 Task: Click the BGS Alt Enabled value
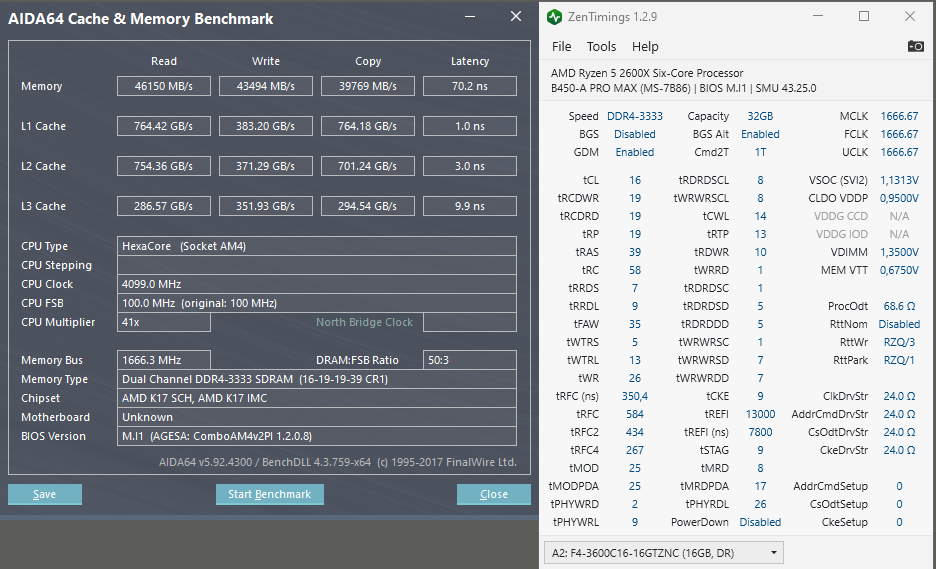(760, 134)
